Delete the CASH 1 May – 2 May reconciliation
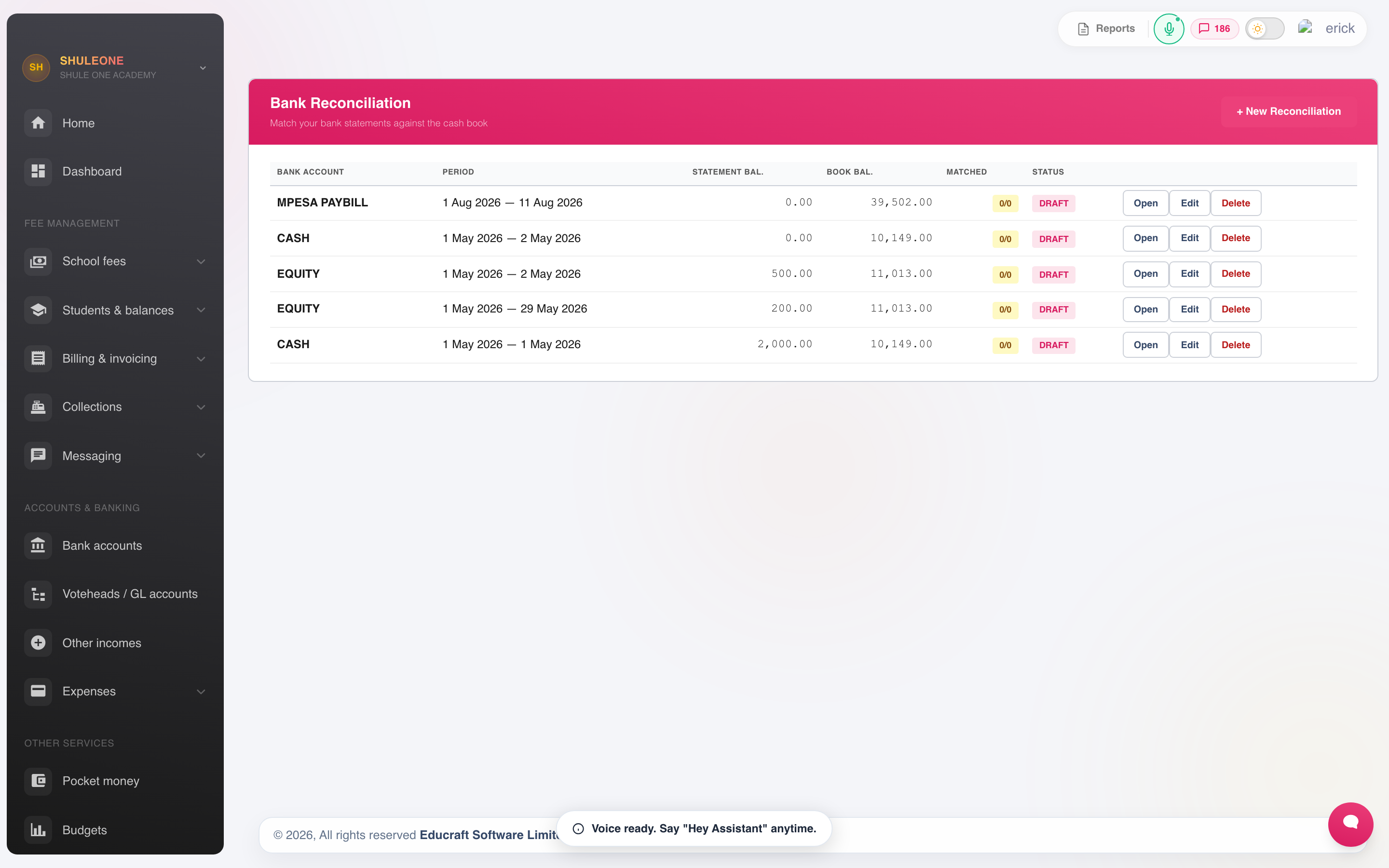 coord(1235,238)
